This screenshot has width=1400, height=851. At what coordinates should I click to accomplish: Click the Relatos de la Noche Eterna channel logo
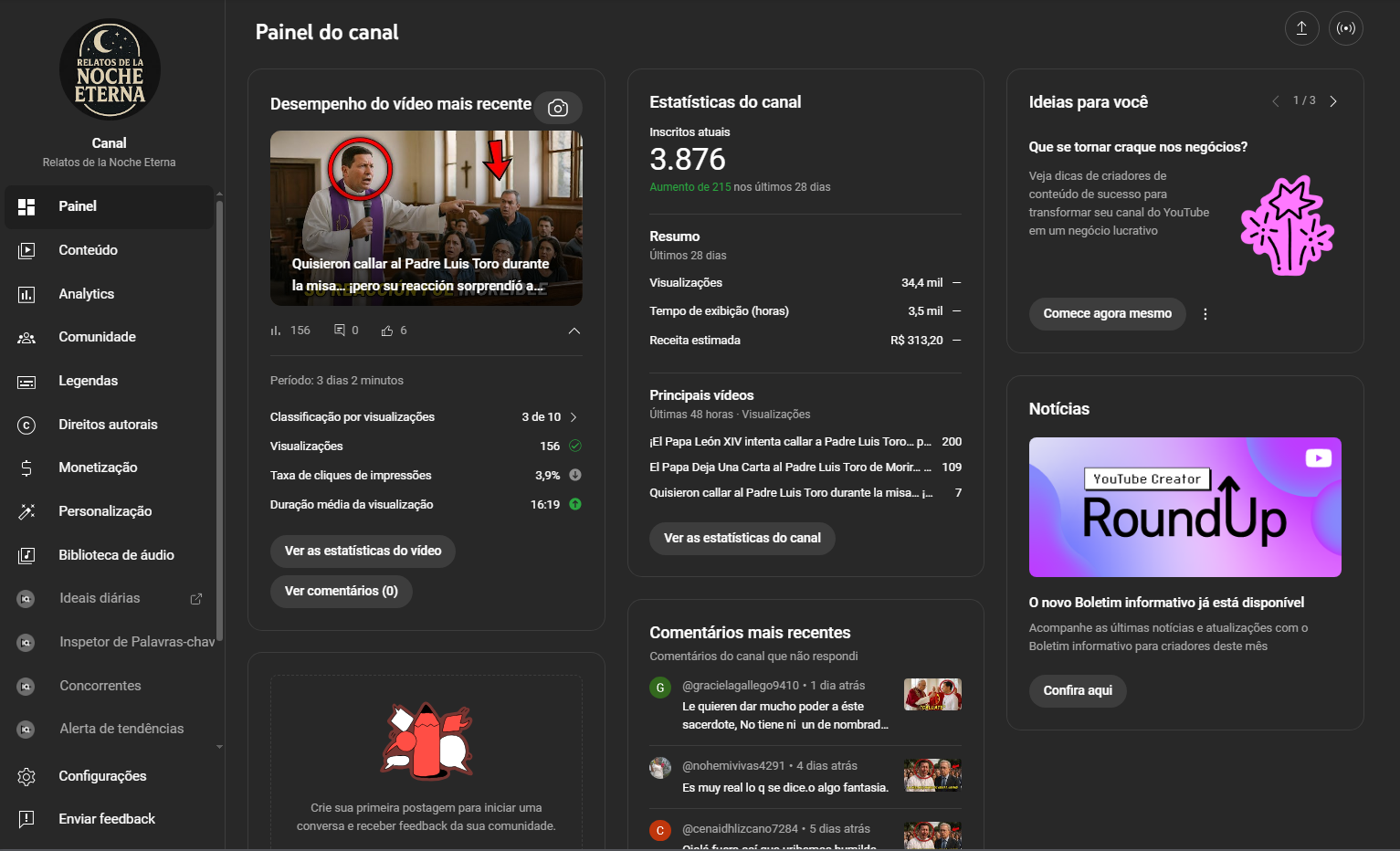coord(110,70)
